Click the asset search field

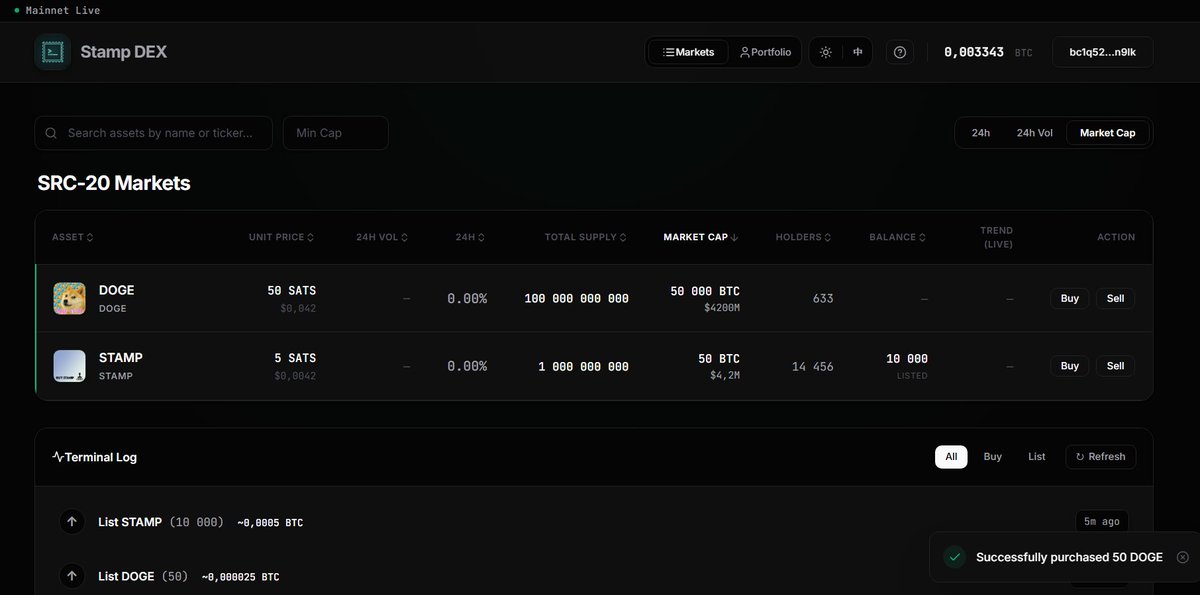pyautogui.click(x=154, y=133)
